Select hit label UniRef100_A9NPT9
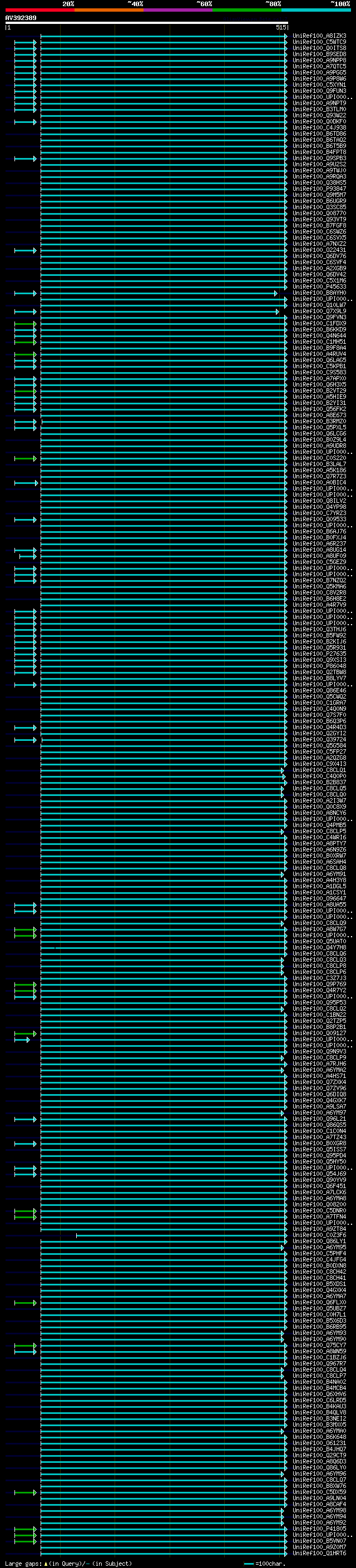 coord(319,103)
